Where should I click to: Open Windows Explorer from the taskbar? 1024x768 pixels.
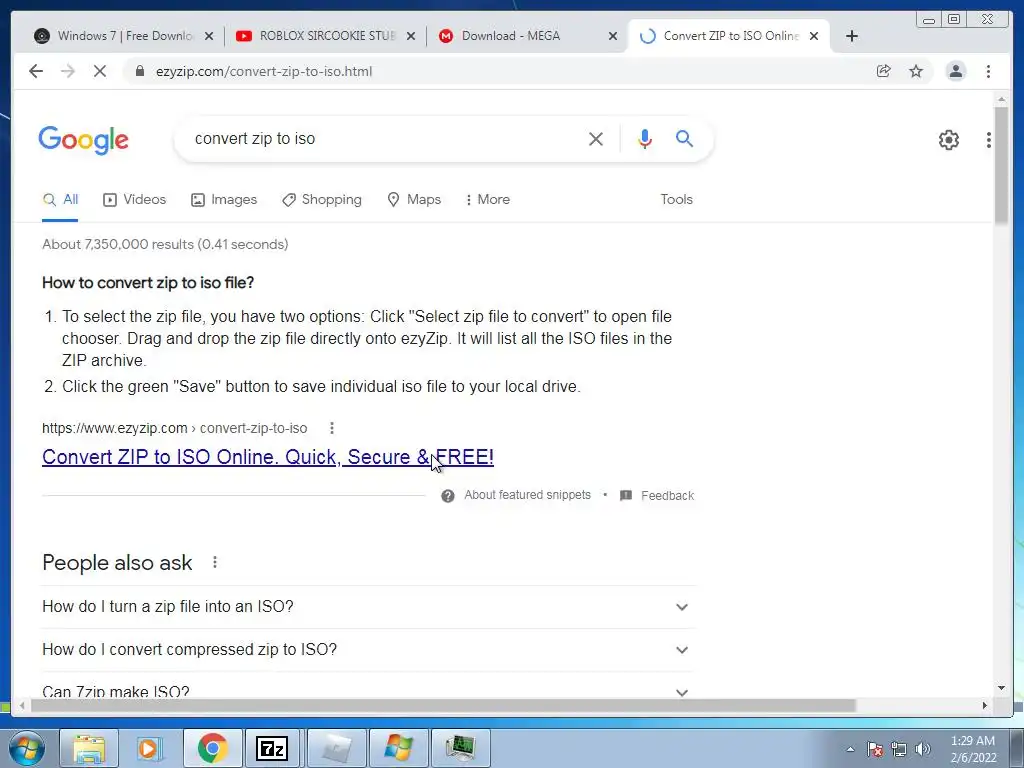(x=89, y=748)
